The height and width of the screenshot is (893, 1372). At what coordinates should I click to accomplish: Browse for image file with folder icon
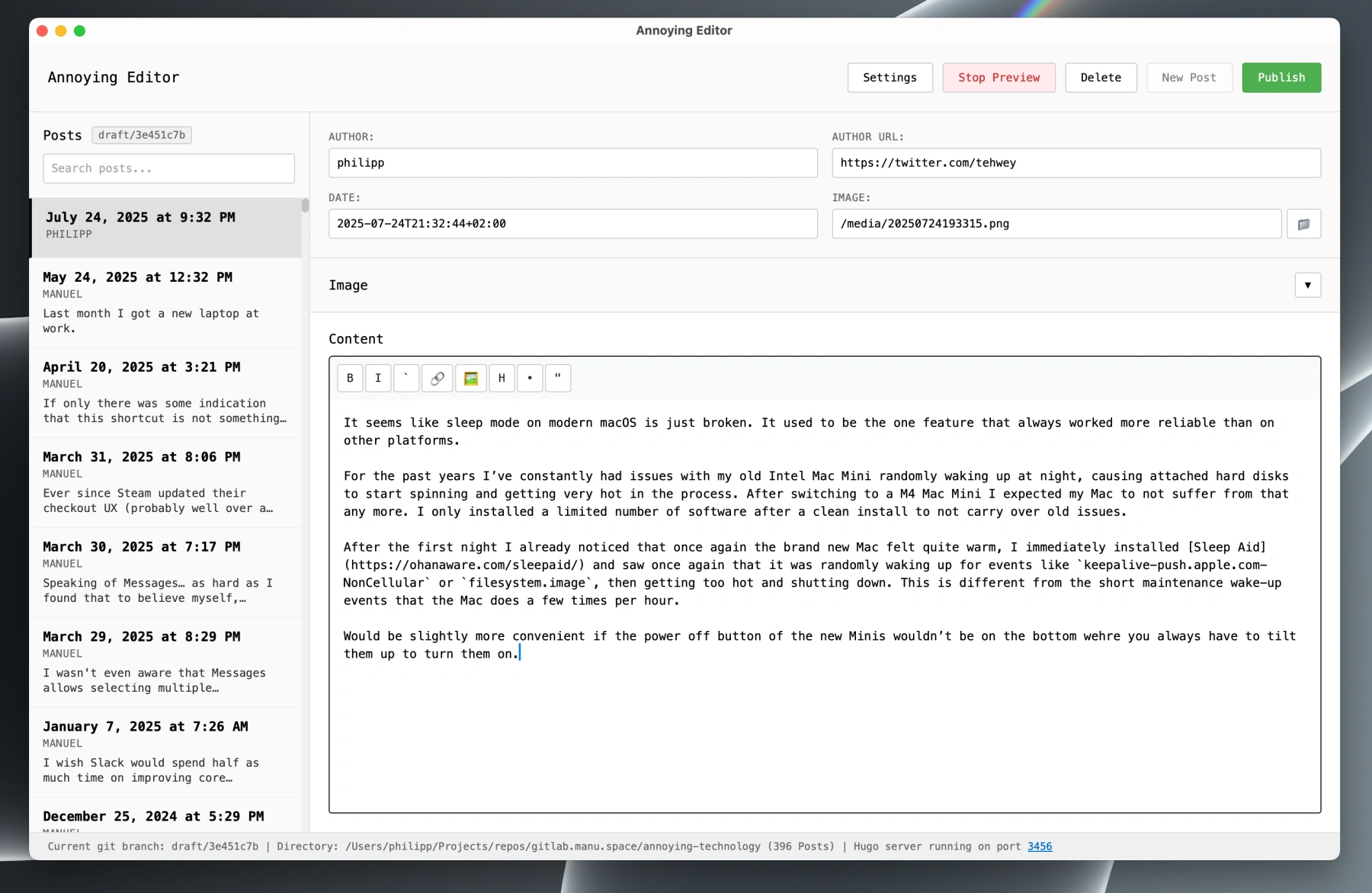click(x=1303, y=224)
